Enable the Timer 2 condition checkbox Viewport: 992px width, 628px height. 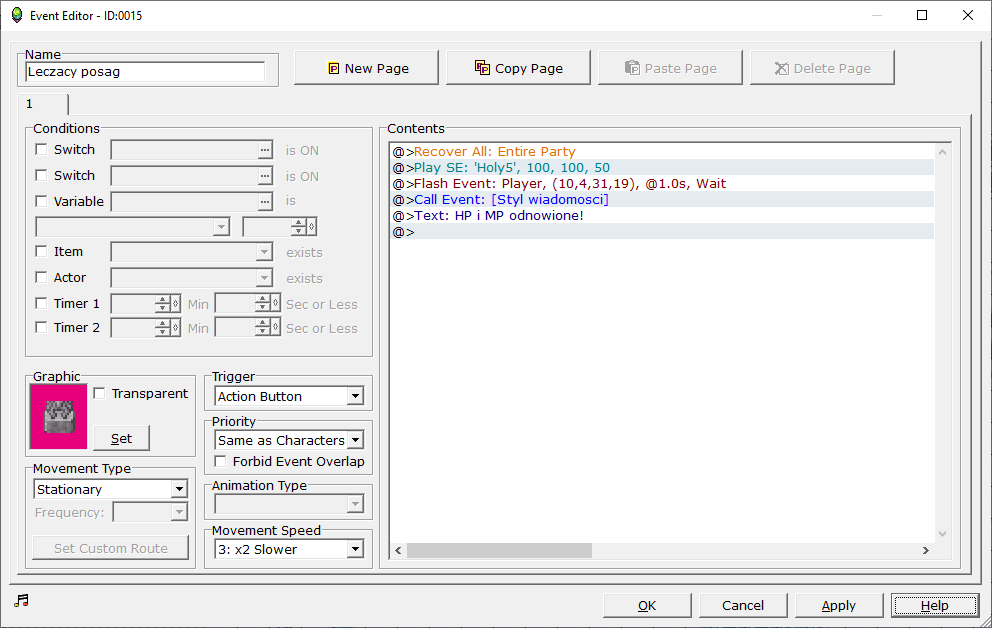tap(42, 328)
